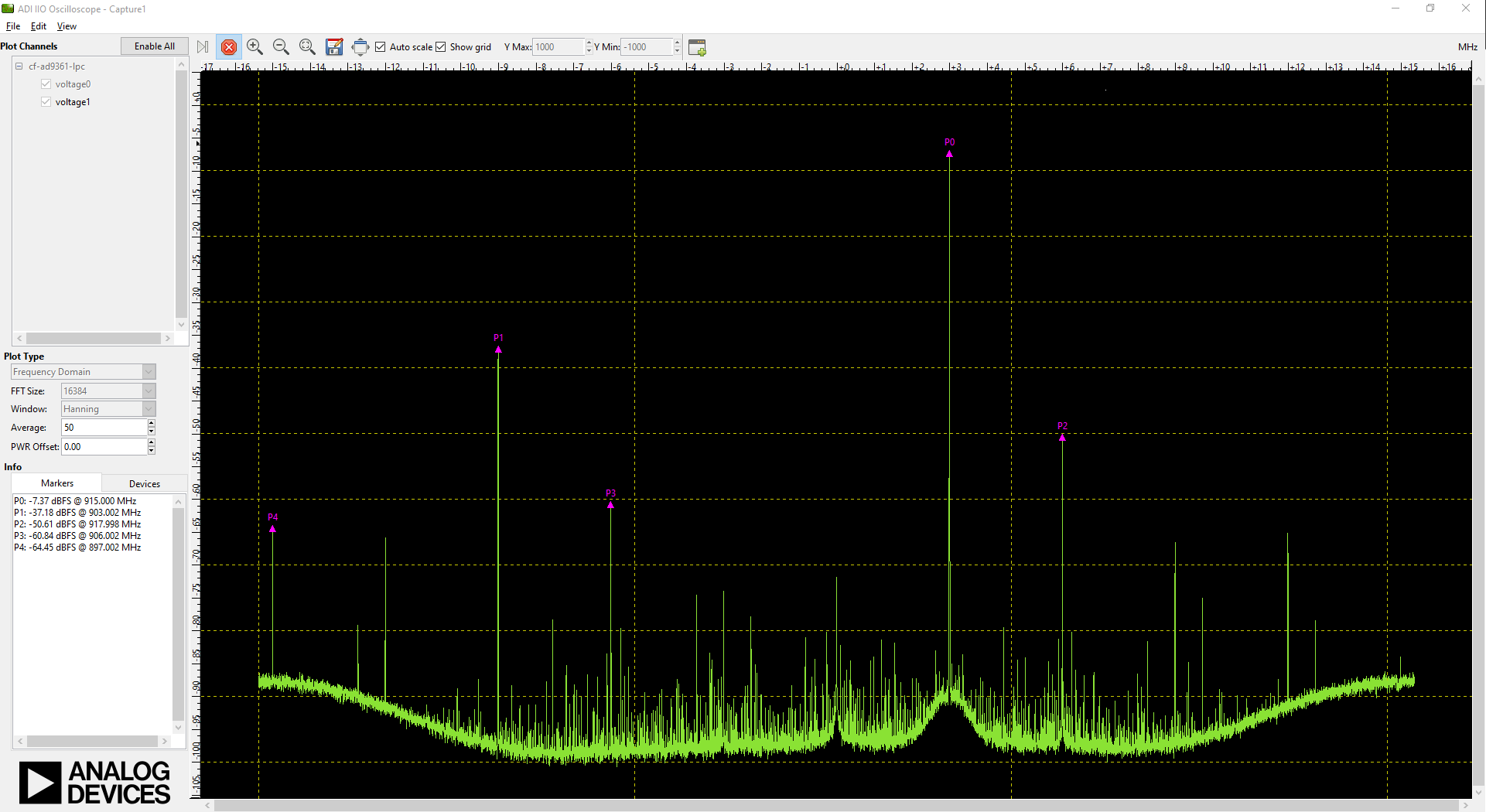Open the File menu
This screenshot has height=812, width=1486.
pyautogui.click(x=13, y=26)
